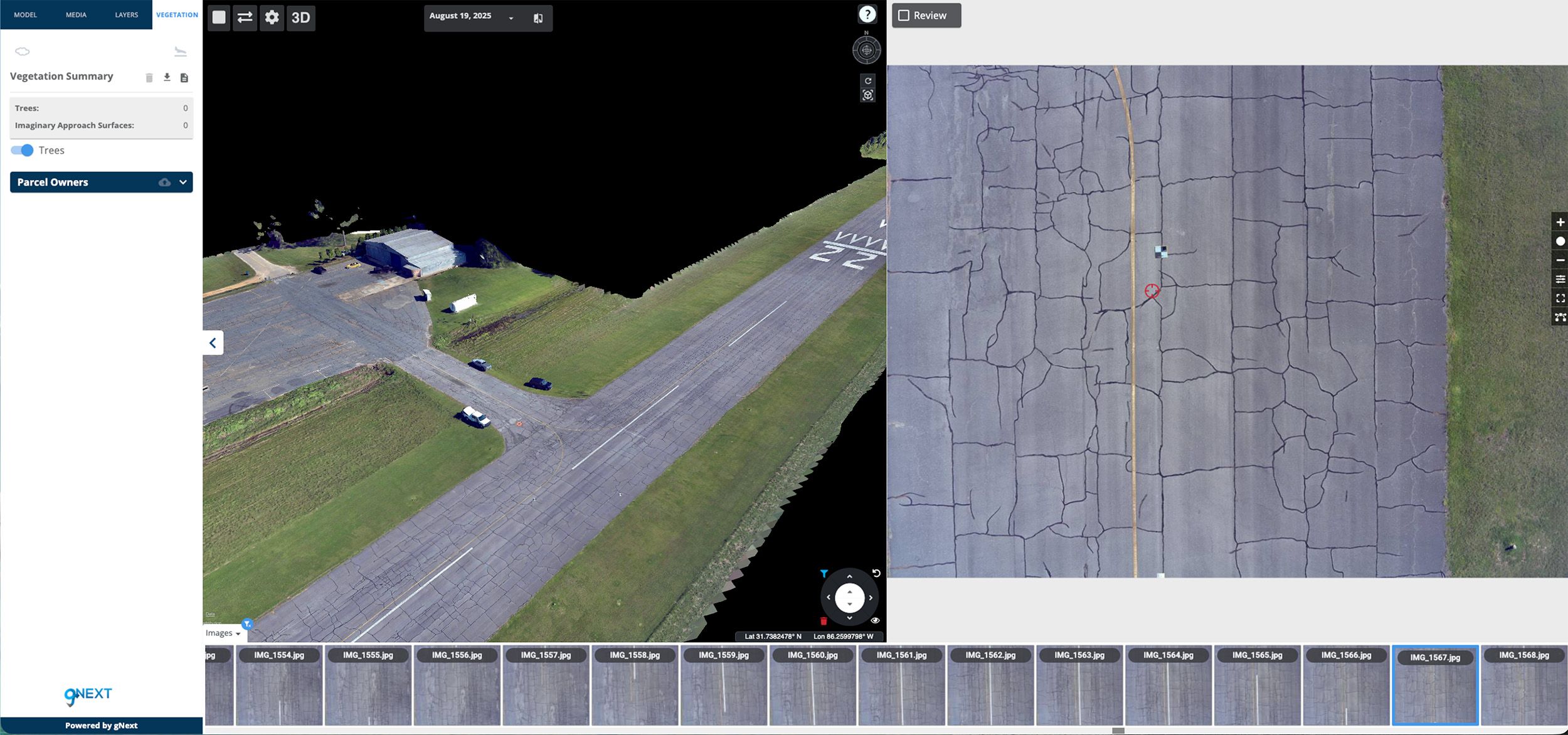Collapse the left sidebar with arrow button
Viewport: 1568px width, 735px height.
coord(213,343)
